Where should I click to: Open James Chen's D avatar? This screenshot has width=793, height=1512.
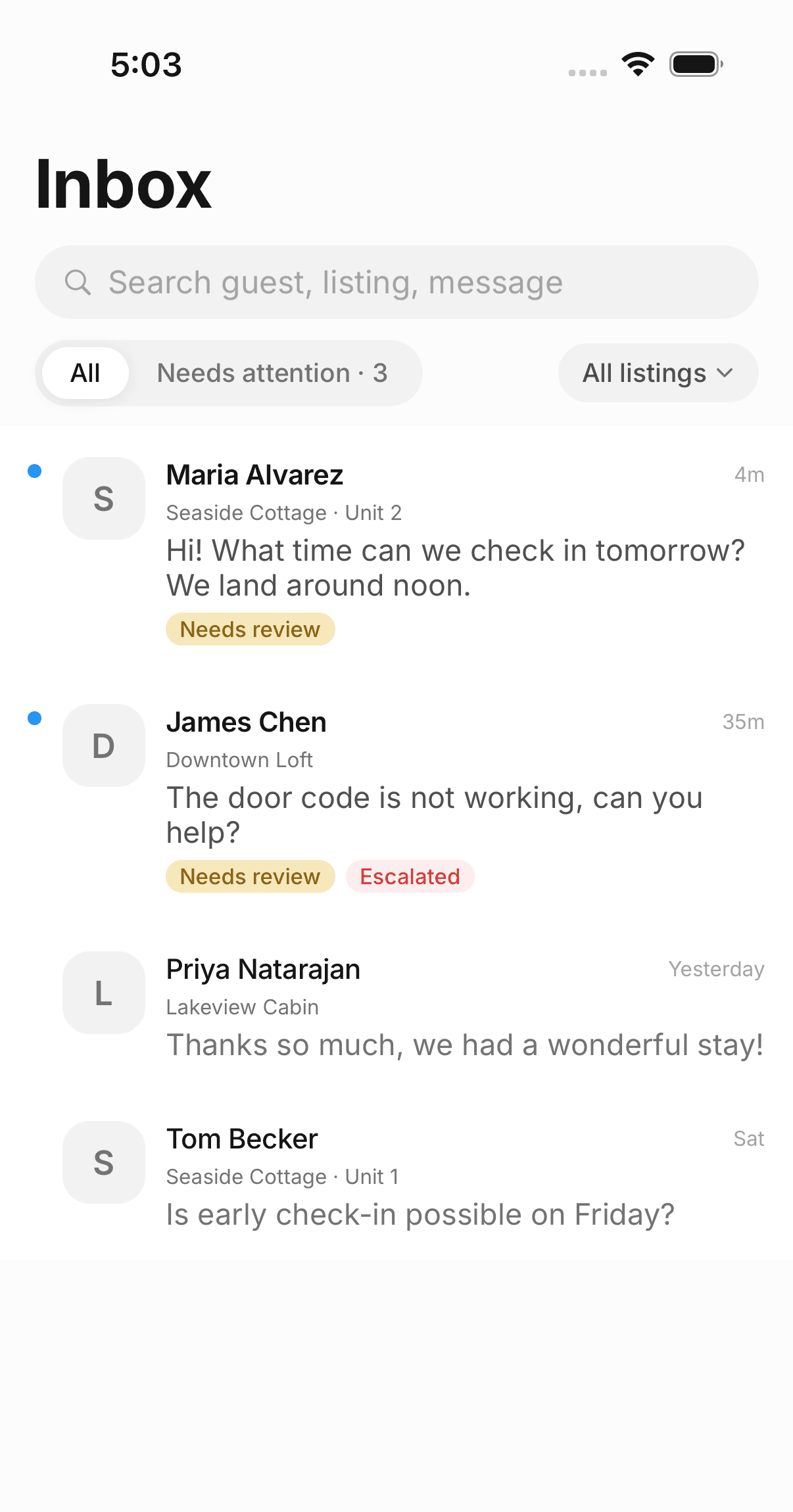(104, 745)
